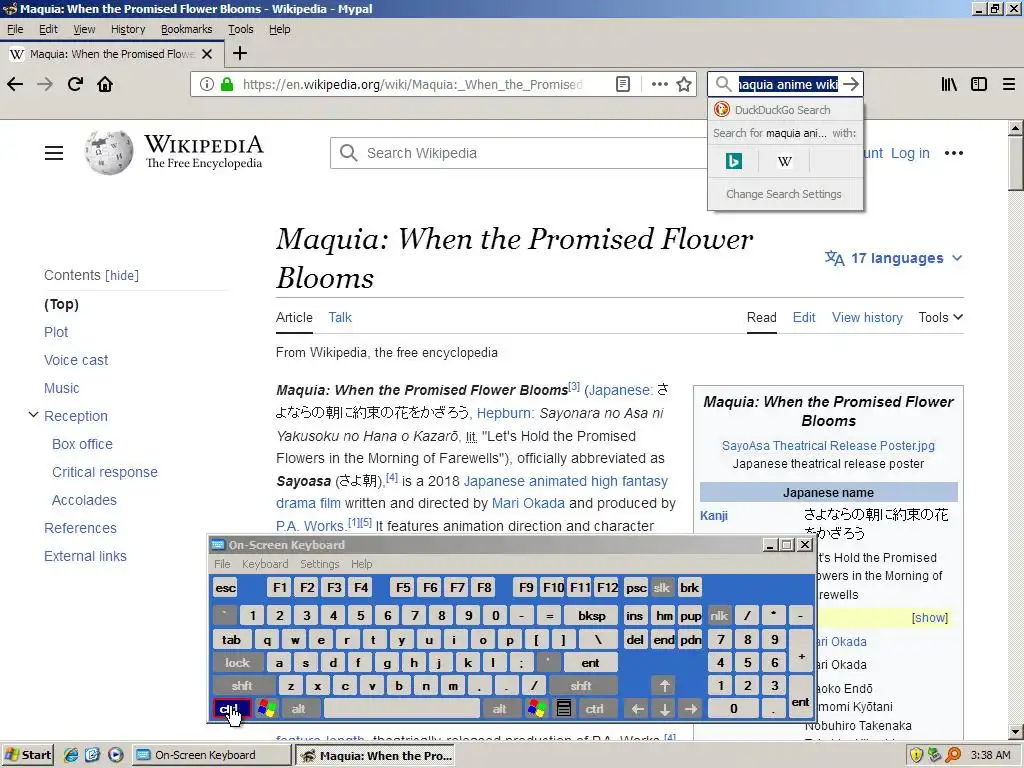Hide the Contents sidebar
Image resolution: width=1024 pixels, height=768 pixels.
coord(123,276)
